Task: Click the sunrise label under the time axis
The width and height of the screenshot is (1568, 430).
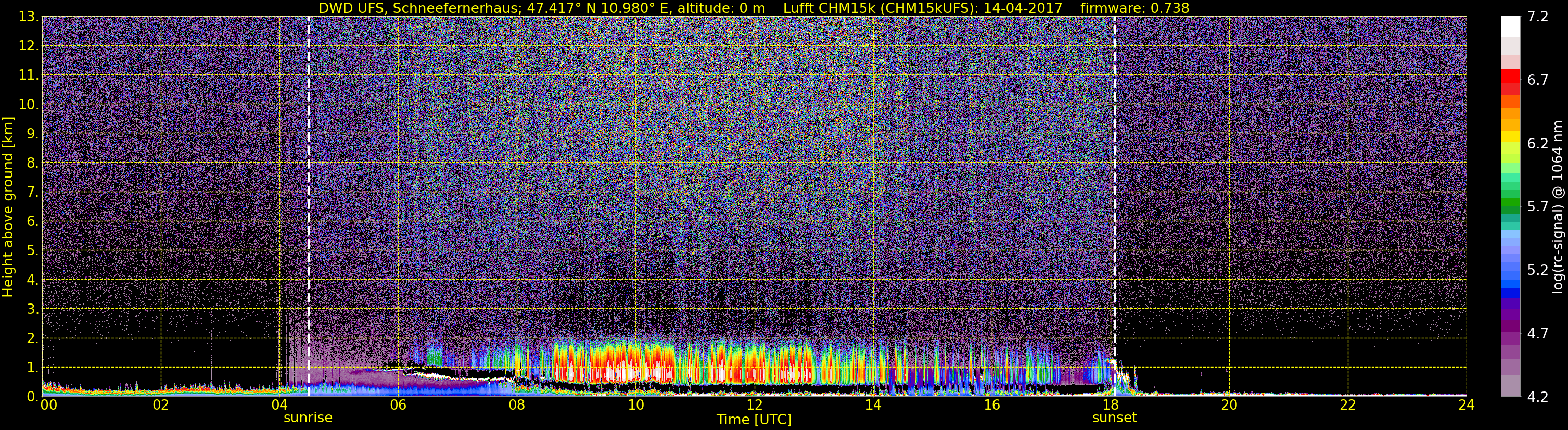Action: (x=308, y=418)
